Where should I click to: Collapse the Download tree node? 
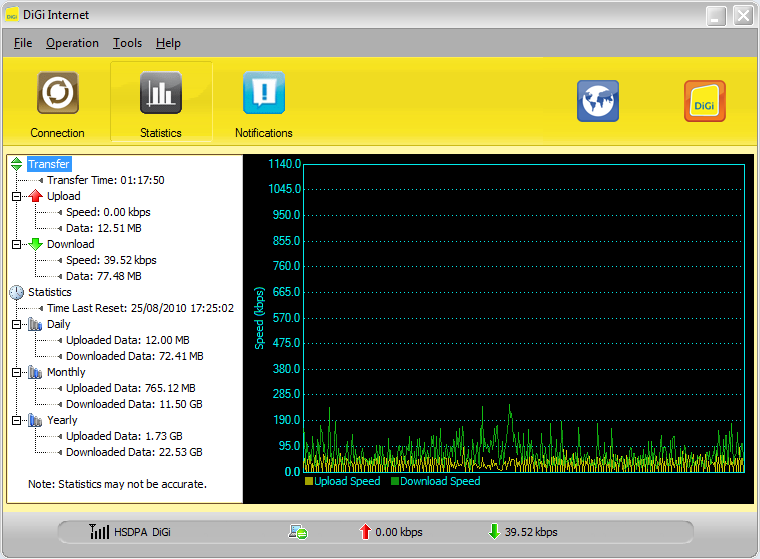pyautogui.click(x=16, y=245)
